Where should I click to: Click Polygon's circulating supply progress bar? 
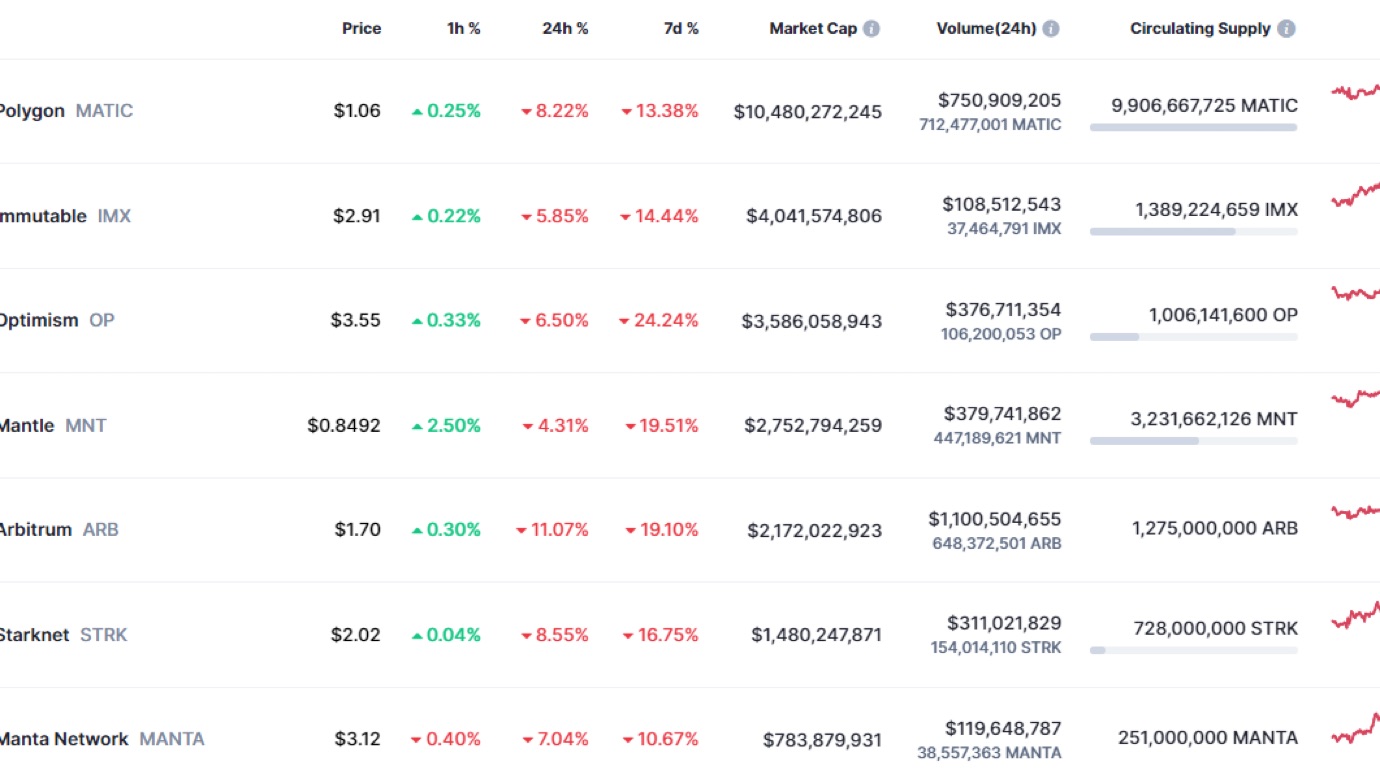coord(1193,127)
